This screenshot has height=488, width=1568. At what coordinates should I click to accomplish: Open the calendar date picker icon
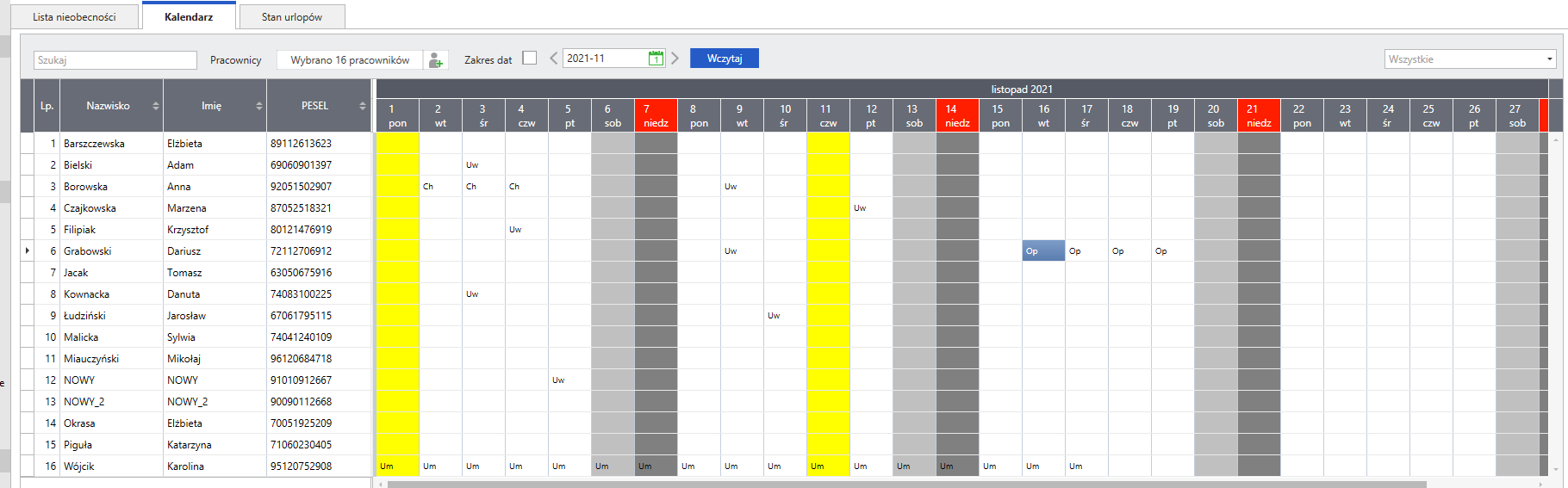[x=656, y=59]
